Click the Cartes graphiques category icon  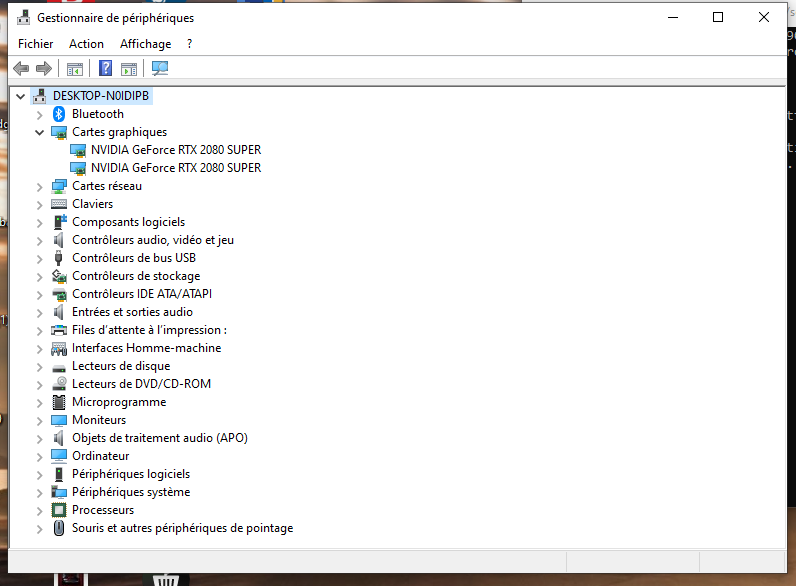point(59,133)
